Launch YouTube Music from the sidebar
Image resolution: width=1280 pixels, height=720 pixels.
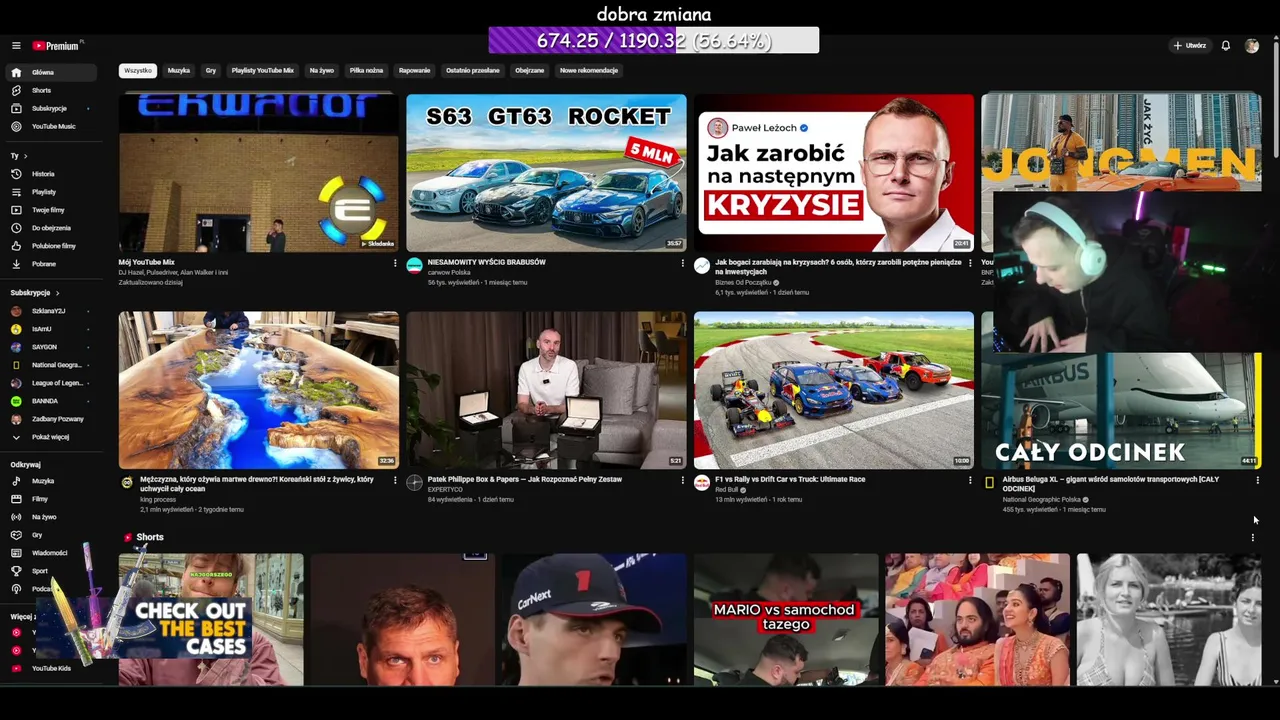50,126
